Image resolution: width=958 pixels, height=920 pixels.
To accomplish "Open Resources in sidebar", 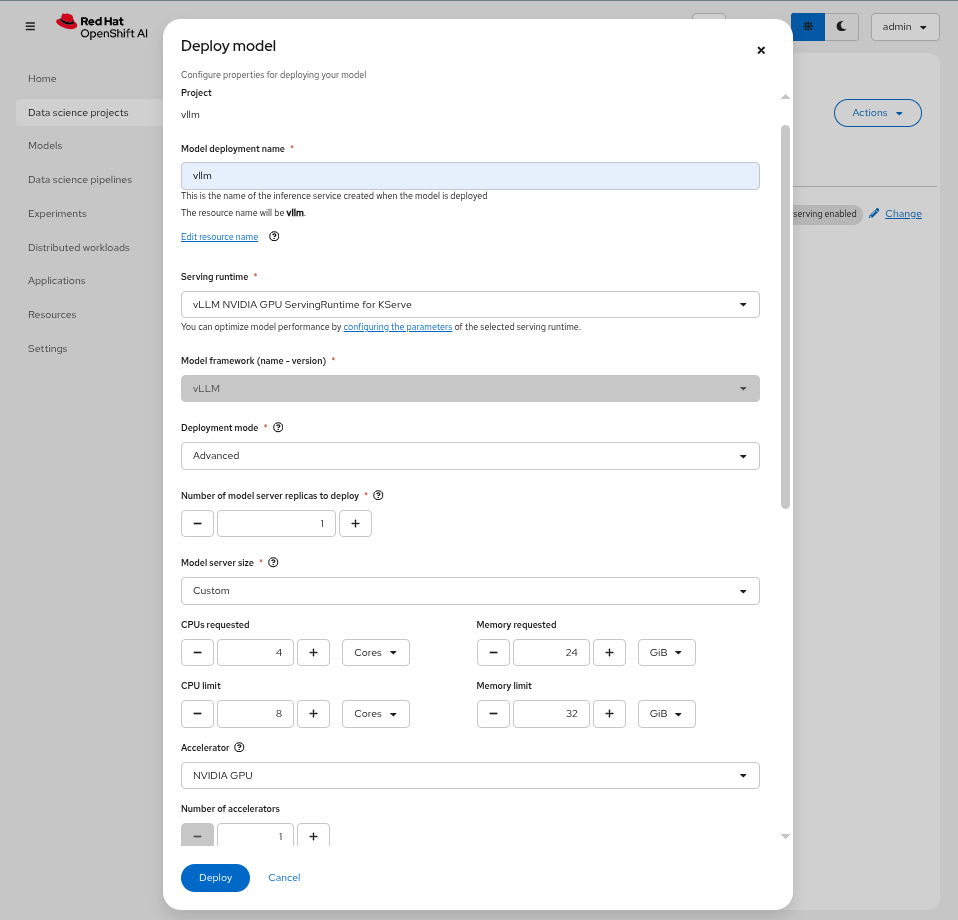I will pyautogui.click(x=52, y=315).
